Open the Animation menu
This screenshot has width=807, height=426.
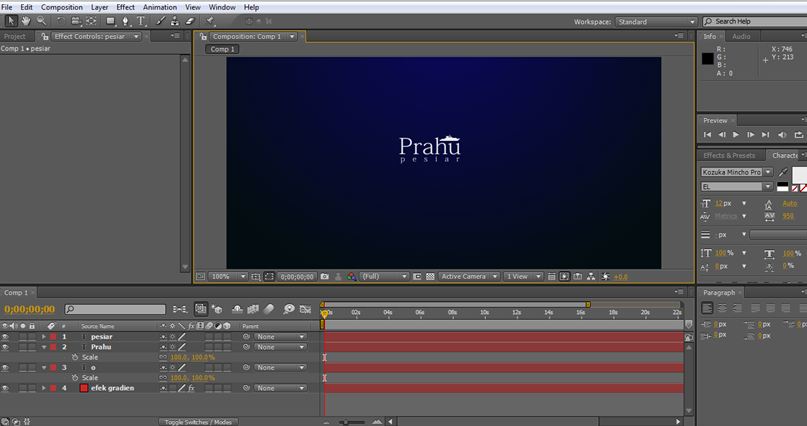[x=160, y=7]
